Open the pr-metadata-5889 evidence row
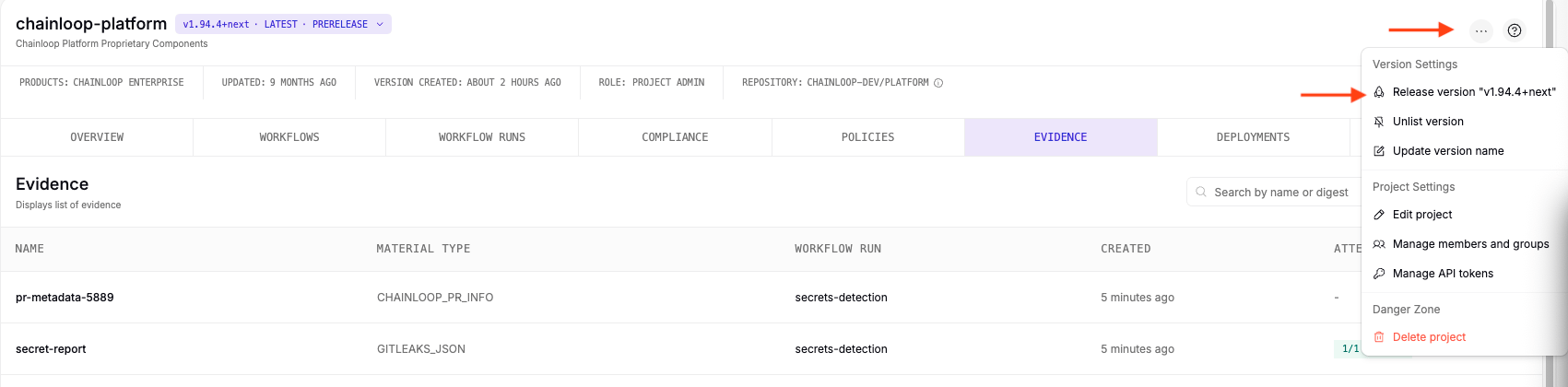Image resolution: width=1568 pixels, height=387 pixels. 65,298
